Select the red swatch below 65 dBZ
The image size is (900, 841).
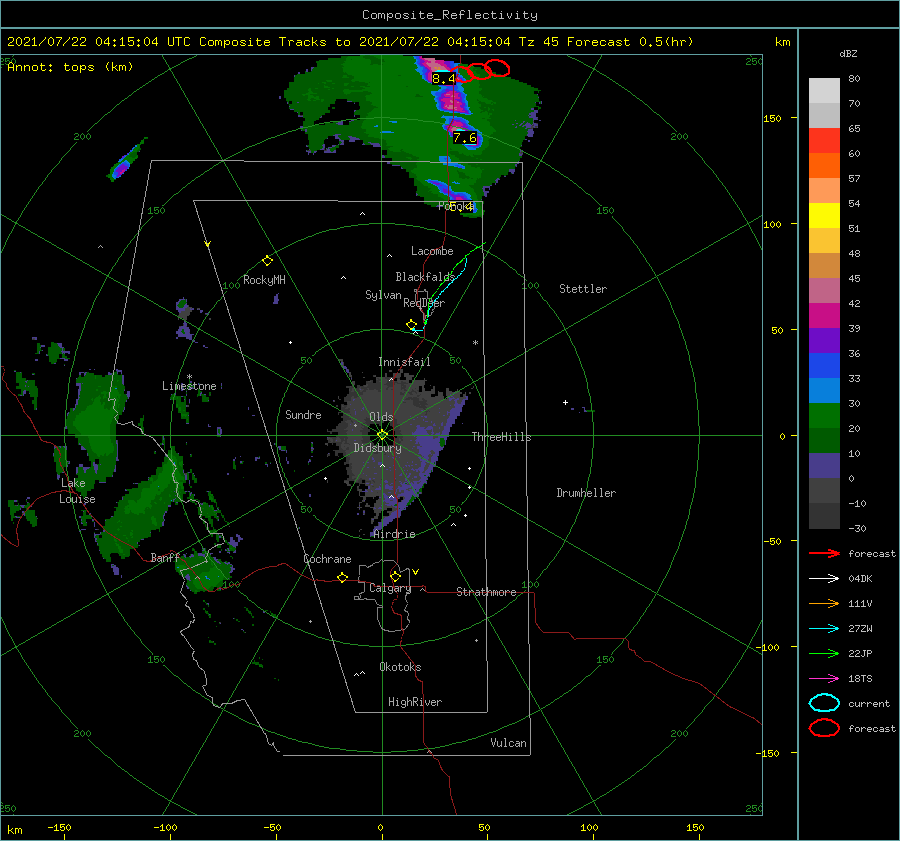tap(824, 141)
